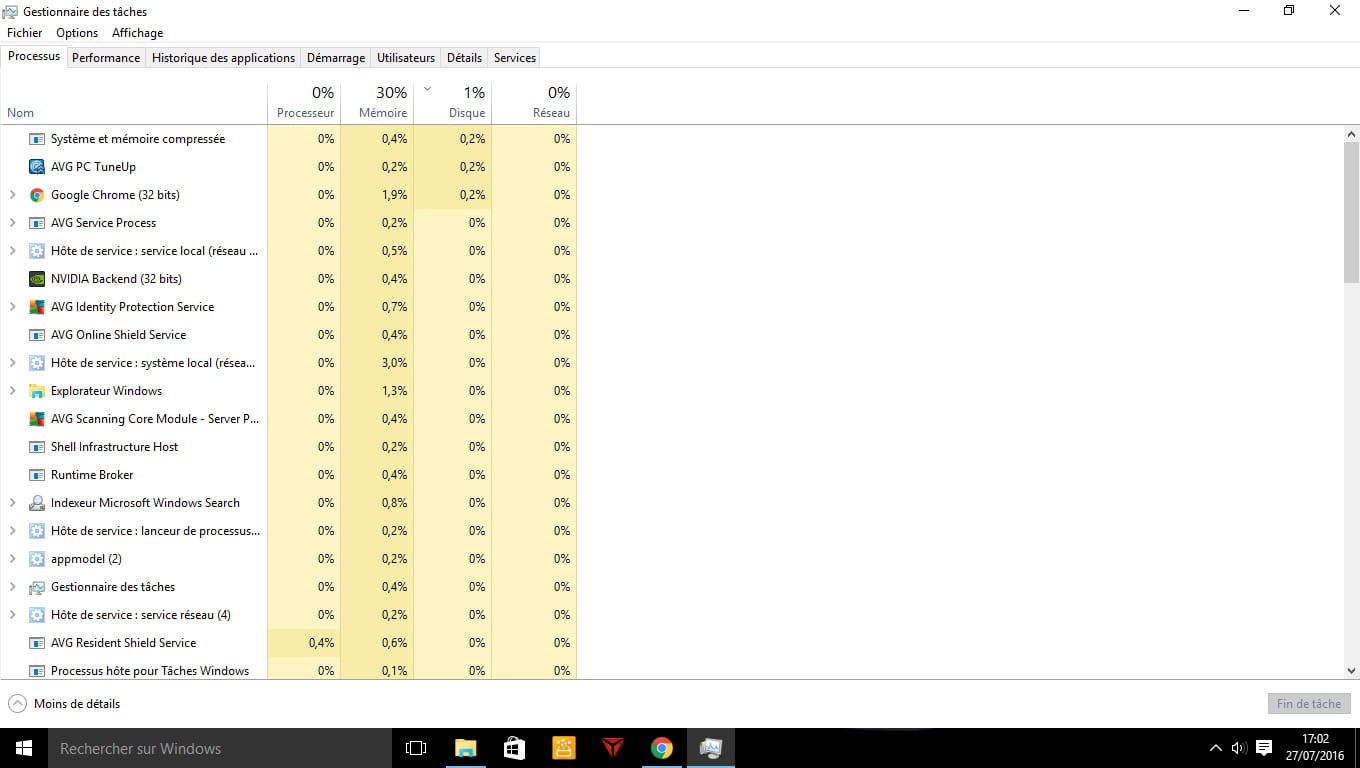Expand the AVG Service Process group
This screenshot has height=768, width=1360.
[13, 223]
